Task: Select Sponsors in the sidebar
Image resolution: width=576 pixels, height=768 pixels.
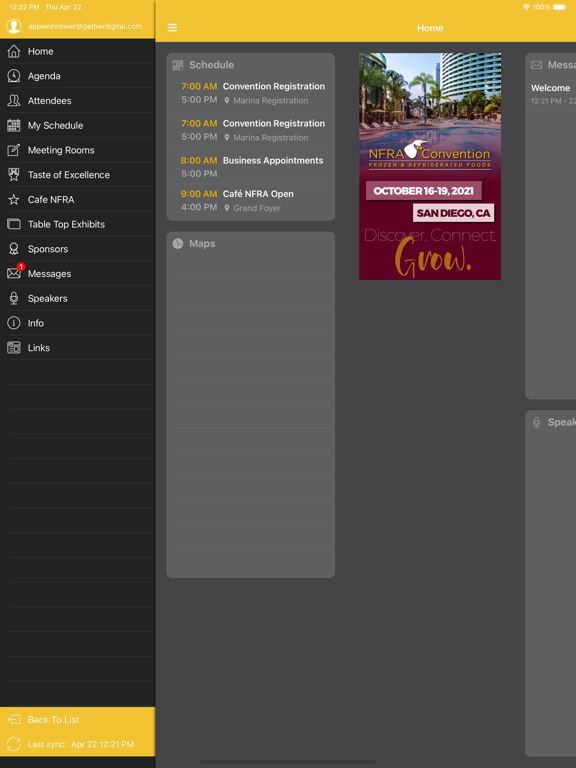Action: point(77,249)
